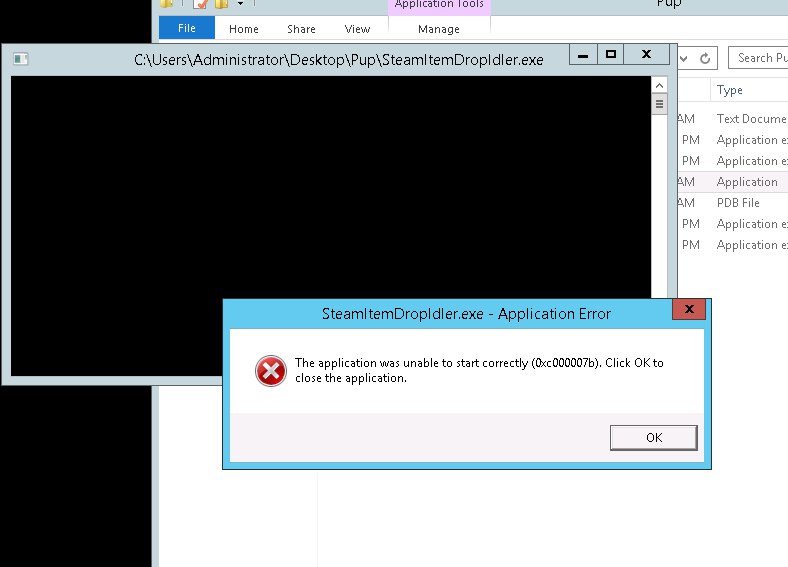
Task: Click the Search Pup input field
Action: coord(759,58)
